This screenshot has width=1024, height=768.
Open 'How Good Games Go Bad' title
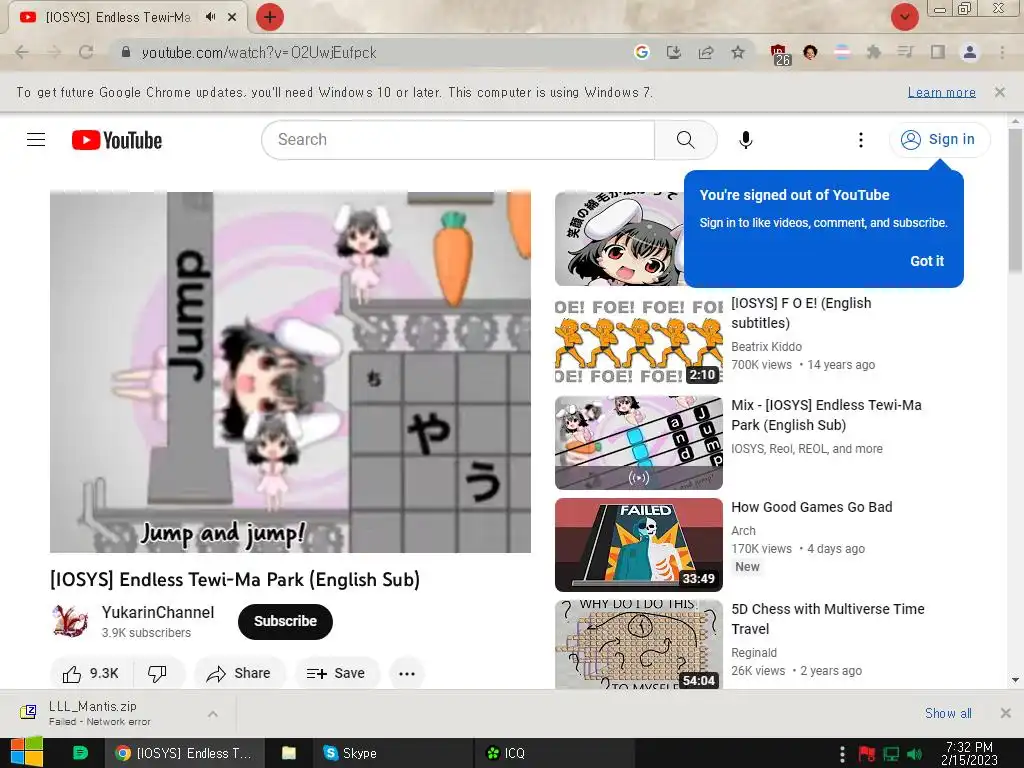point(812,507)
